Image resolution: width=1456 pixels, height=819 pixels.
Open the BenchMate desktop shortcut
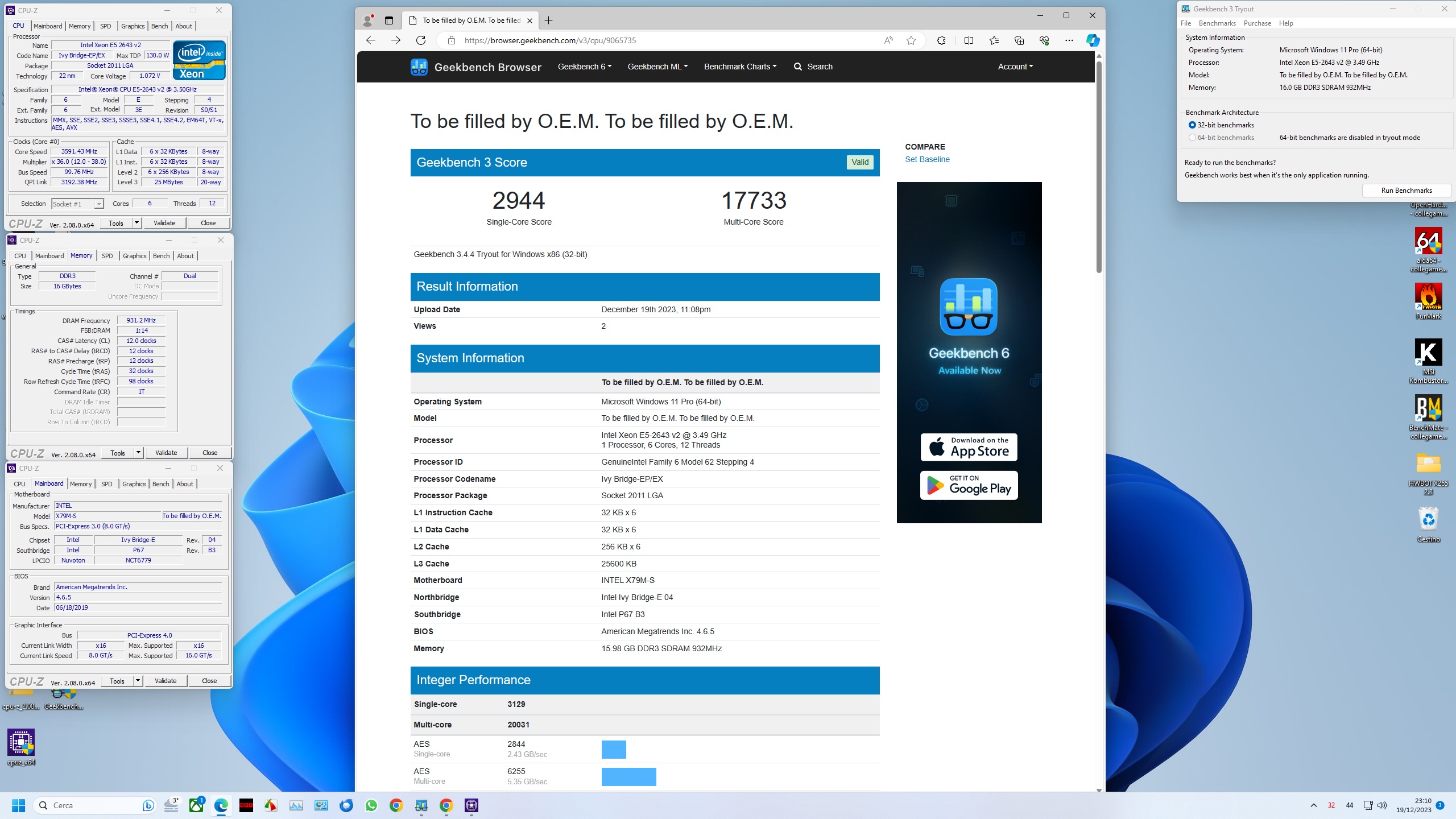(1428, 417)
